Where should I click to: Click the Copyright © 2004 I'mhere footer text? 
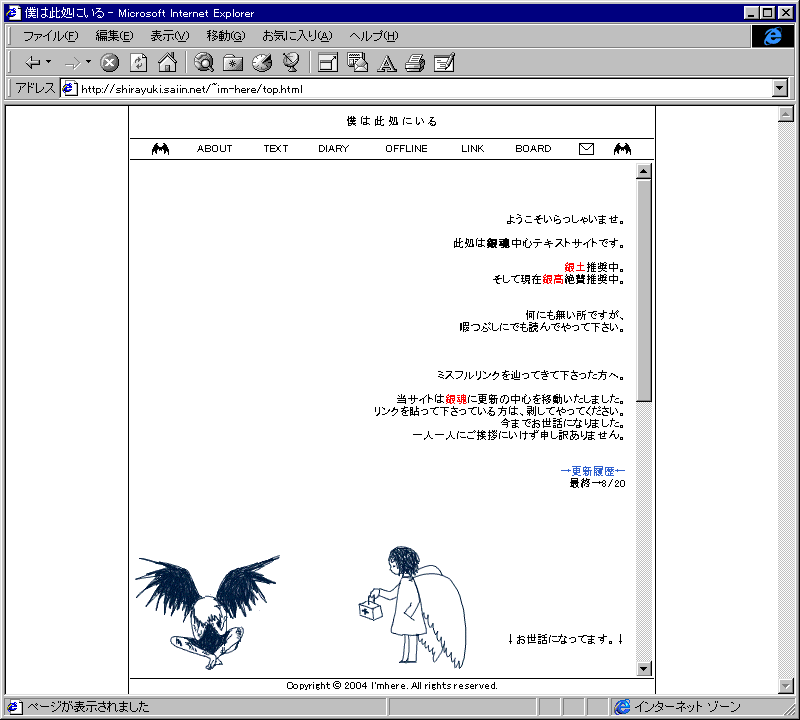pyautogui.click(x=392, y=685)
